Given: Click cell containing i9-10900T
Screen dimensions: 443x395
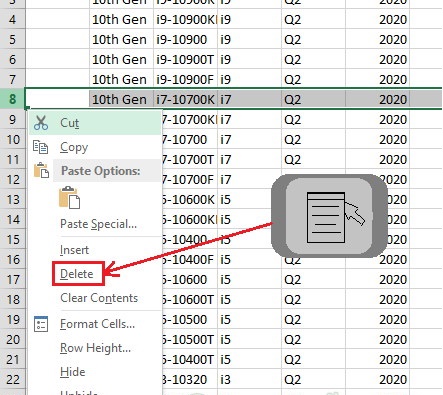Looking at the screenshot, I should coord(185,59).
